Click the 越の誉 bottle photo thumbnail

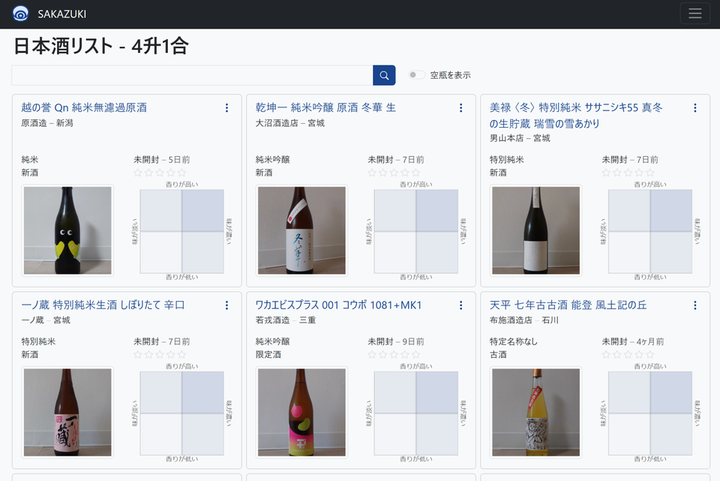tap(68, 230)
